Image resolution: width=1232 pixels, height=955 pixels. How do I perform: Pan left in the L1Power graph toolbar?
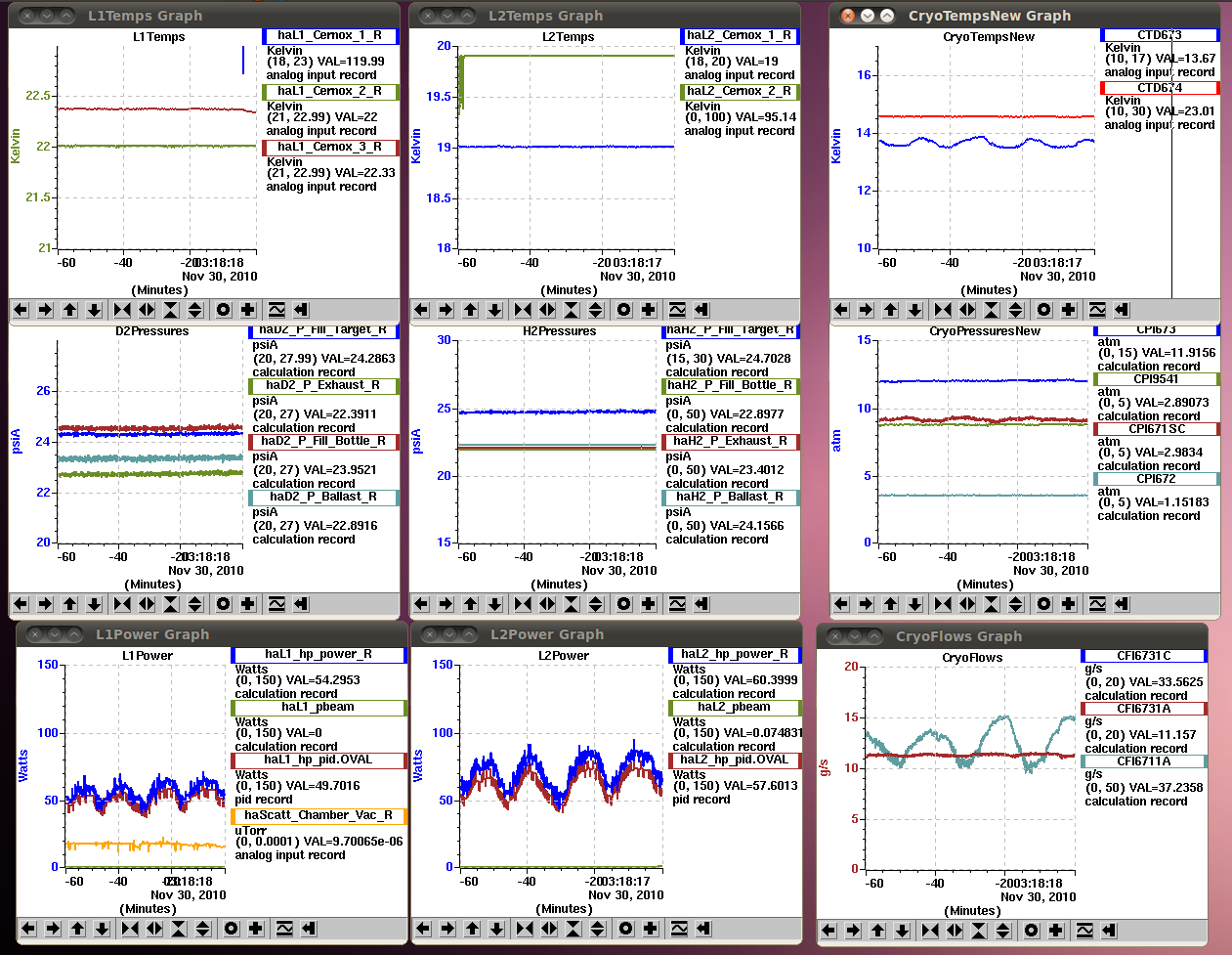tap(28, 929)
